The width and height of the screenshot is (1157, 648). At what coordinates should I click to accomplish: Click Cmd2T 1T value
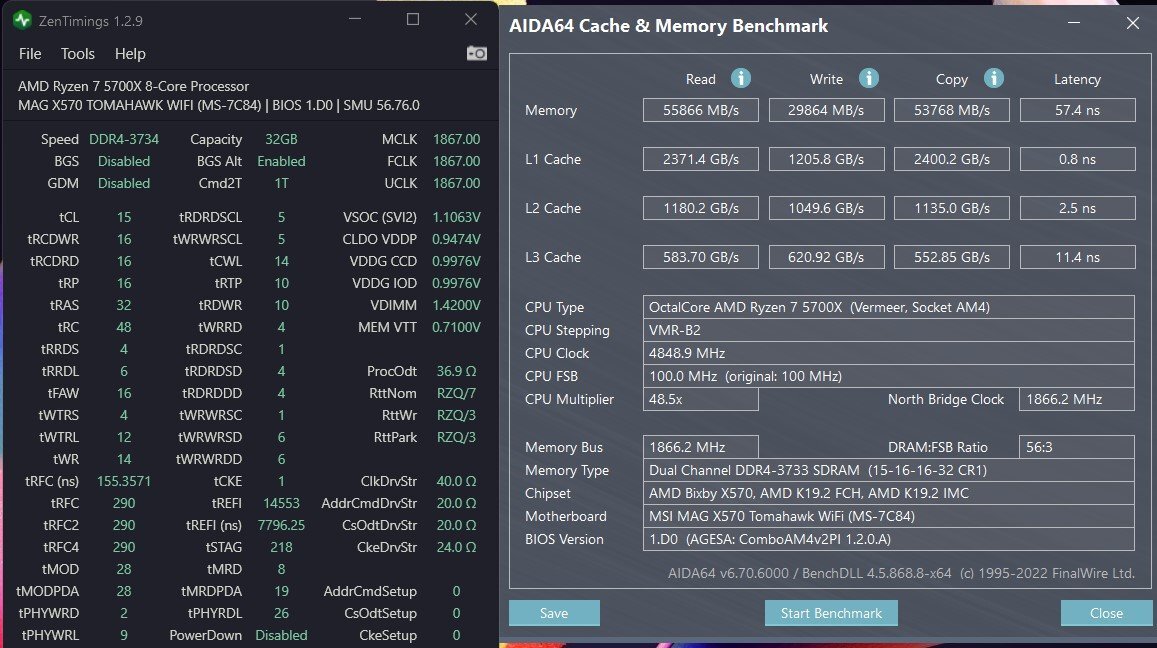281,183
